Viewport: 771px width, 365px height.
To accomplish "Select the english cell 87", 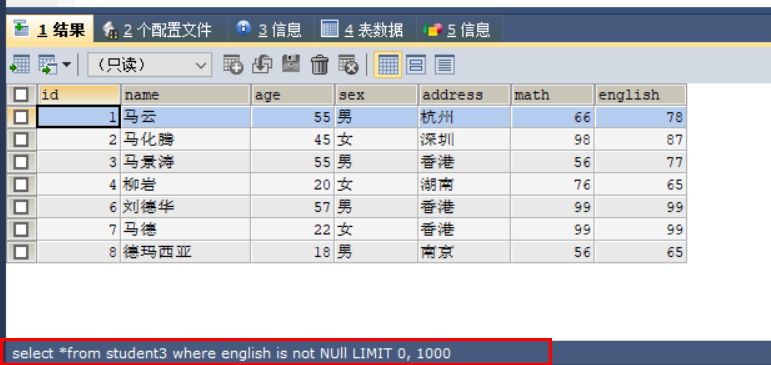I will pos(641,140).
